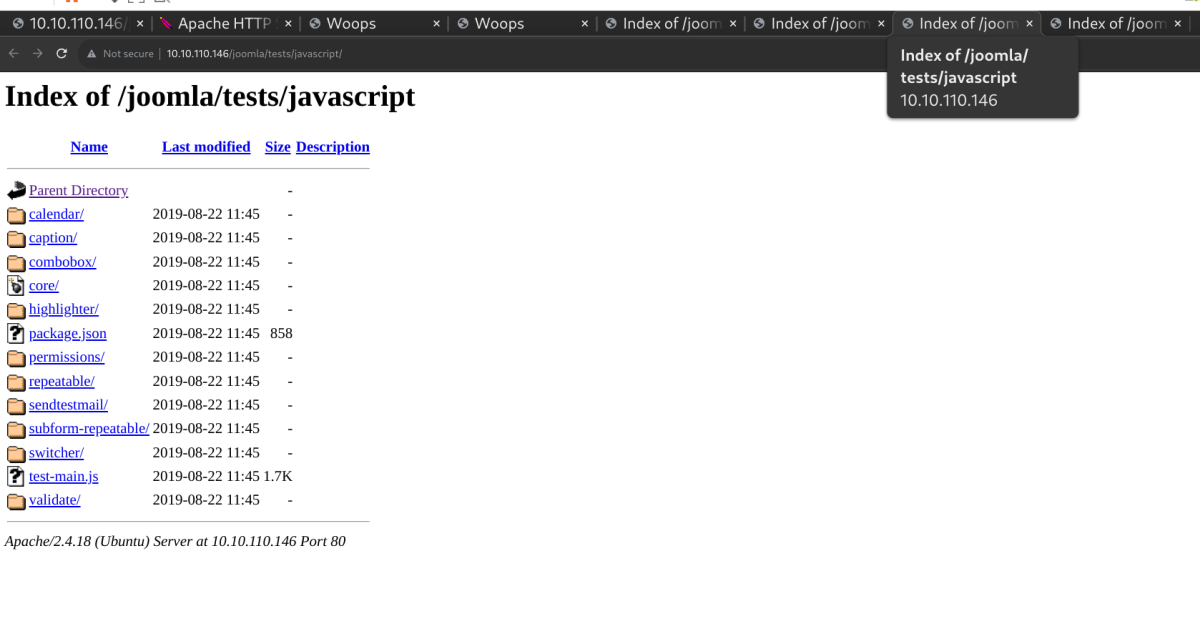The width and height of the screenshot is (1200, 641).
Task: Sort listing by Last modified header
Action: click(206, 147)
